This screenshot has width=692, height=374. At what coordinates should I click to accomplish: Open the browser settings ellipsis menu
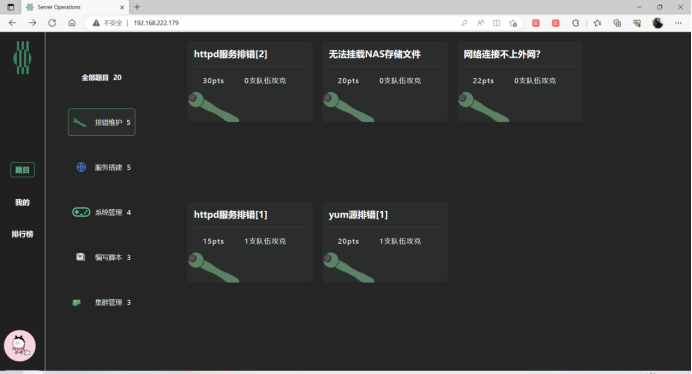tap(678, 23)
